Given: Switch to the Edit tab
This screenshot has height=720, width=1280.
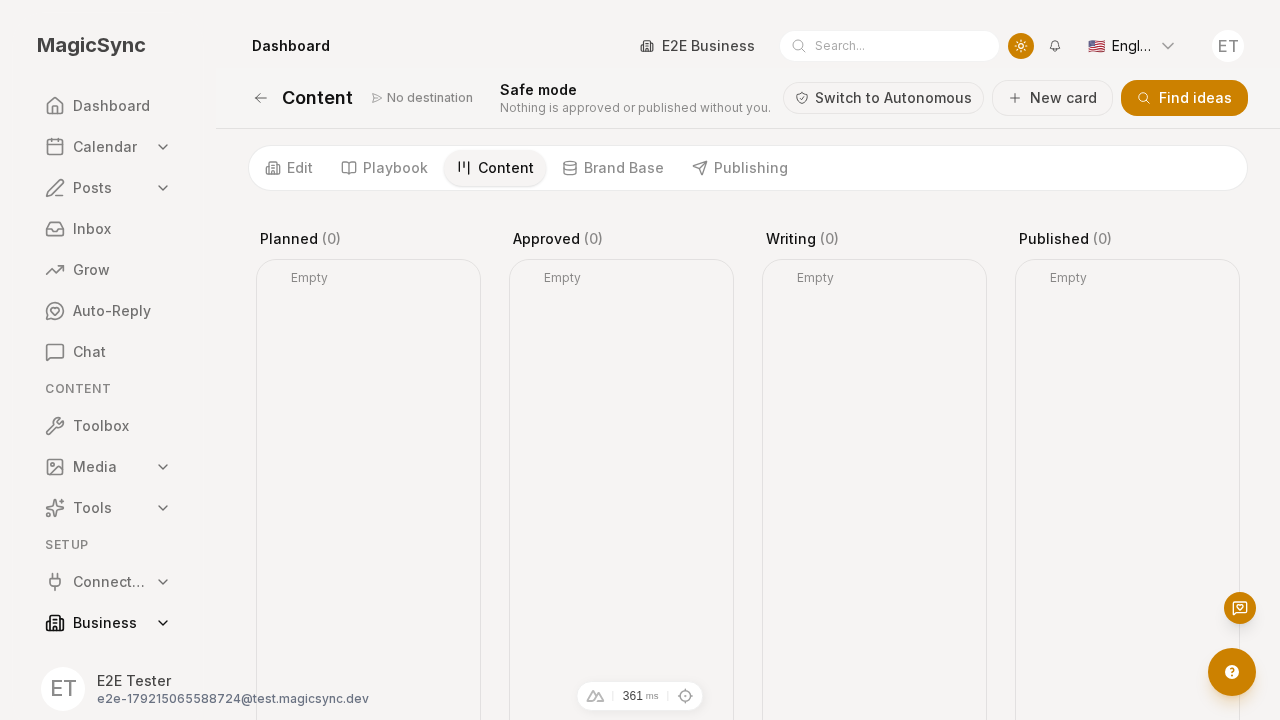Looking at the screenshot, I should pyautogui.click(x=289, y=168).
